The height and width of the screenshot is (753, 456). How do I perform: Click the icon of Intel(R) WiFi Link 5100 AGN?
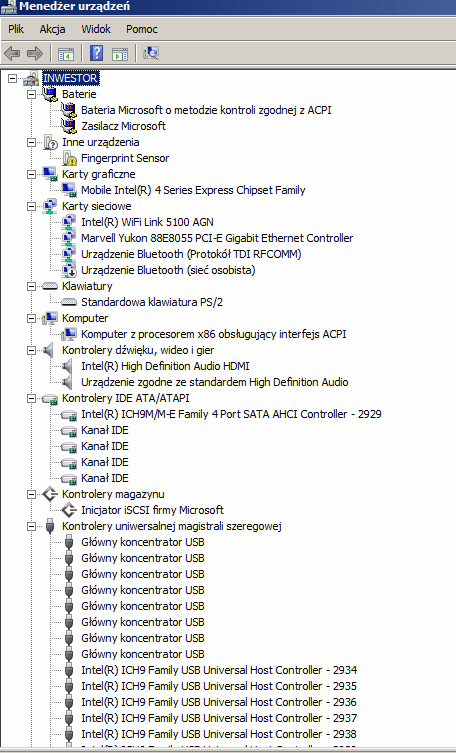(69, 222)
